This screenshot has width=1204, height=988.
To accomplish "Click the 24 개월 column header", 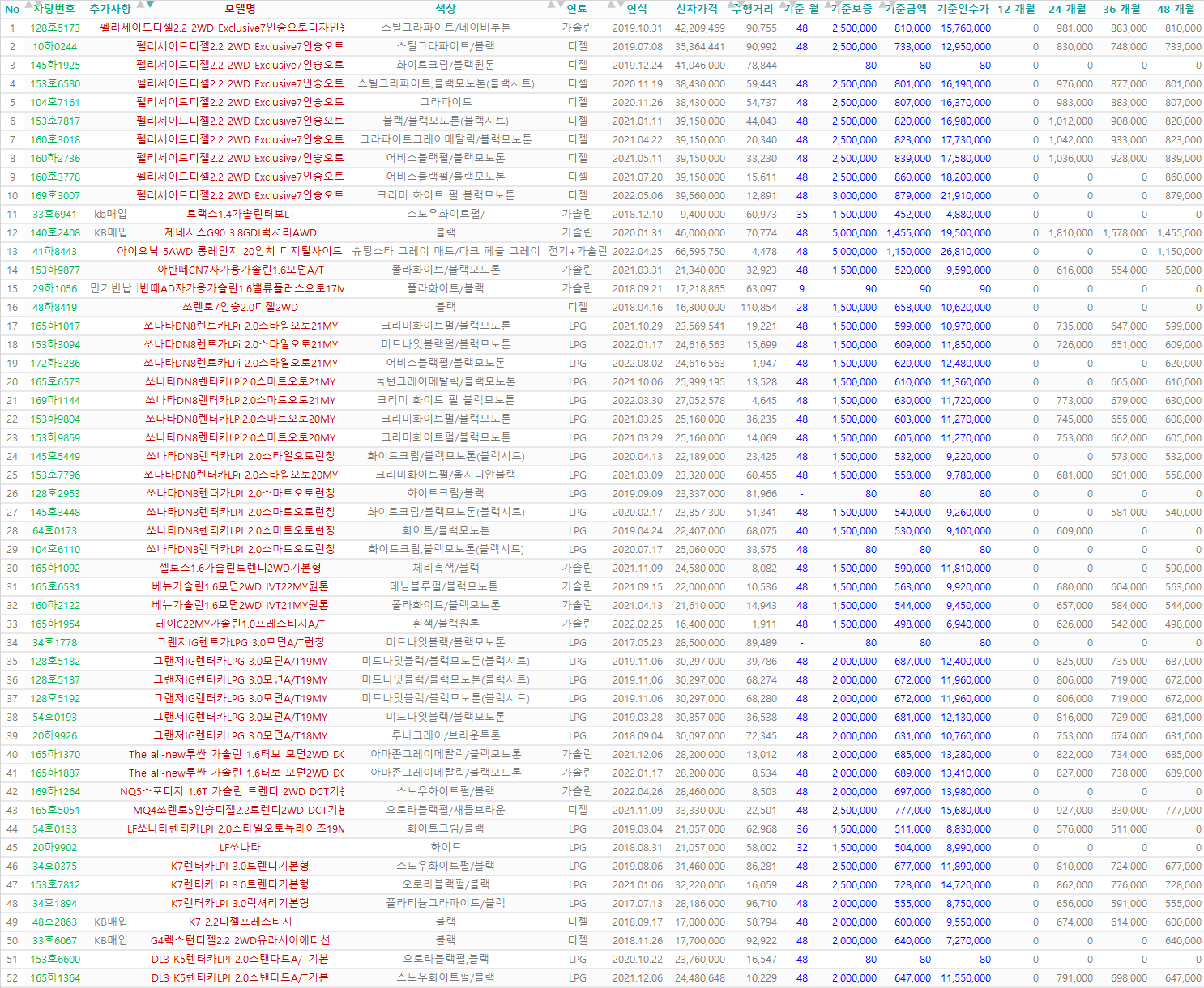I will click(1067, 9).
